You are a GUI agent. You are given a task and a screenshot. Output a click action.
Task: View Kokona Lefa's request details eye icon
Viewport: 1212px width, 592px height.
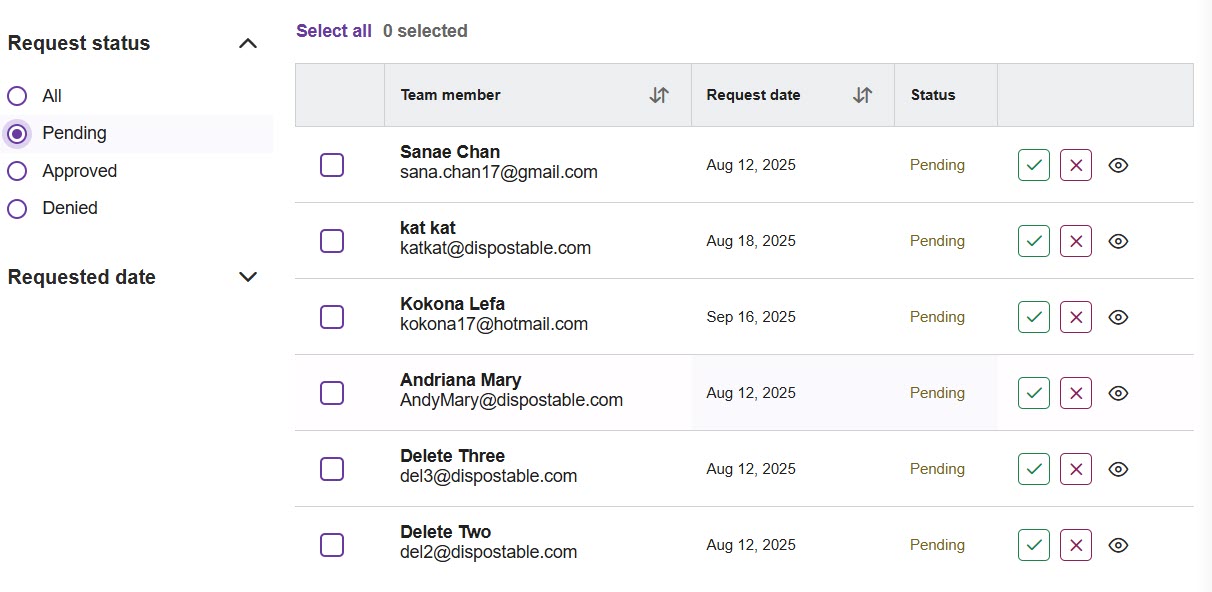pyautogui.click(x=1119, y=317)
